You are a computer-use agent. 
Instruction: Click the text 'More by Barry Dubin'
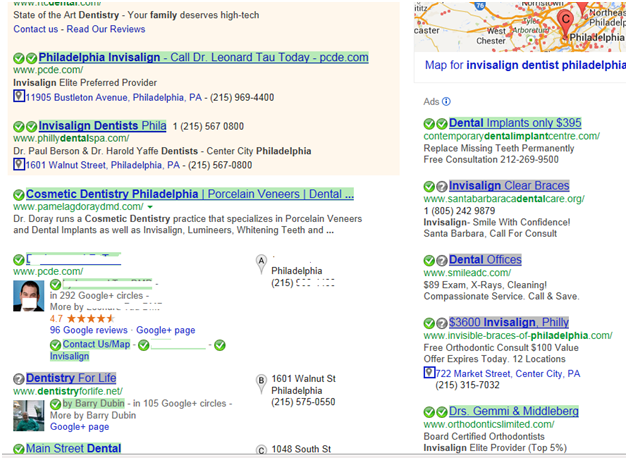click(x=93, y=416)
